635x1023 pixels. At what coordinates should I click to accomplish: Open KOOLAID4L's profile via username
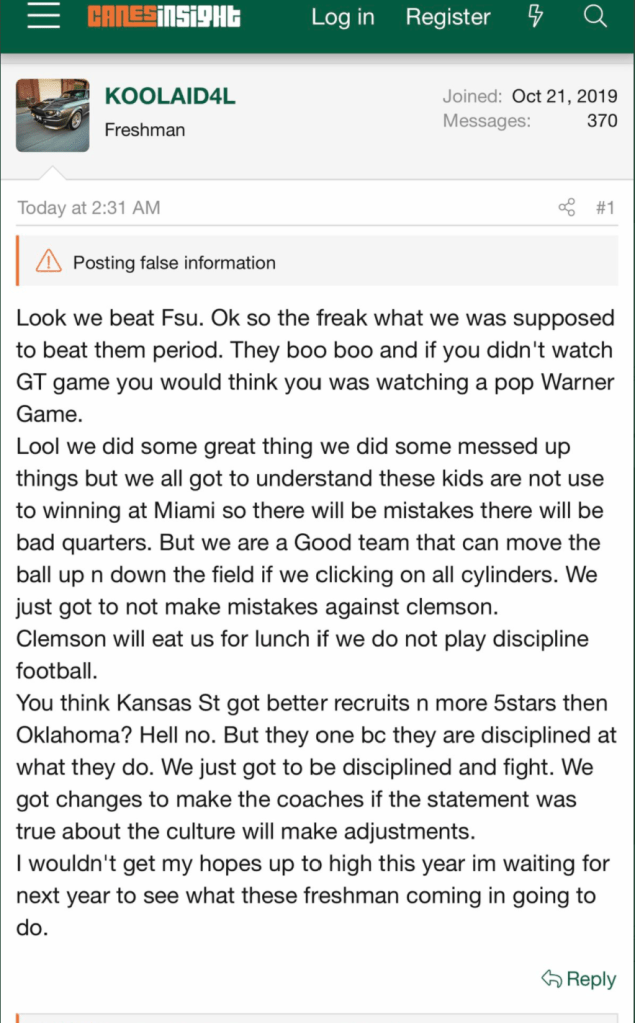[170, 97]
